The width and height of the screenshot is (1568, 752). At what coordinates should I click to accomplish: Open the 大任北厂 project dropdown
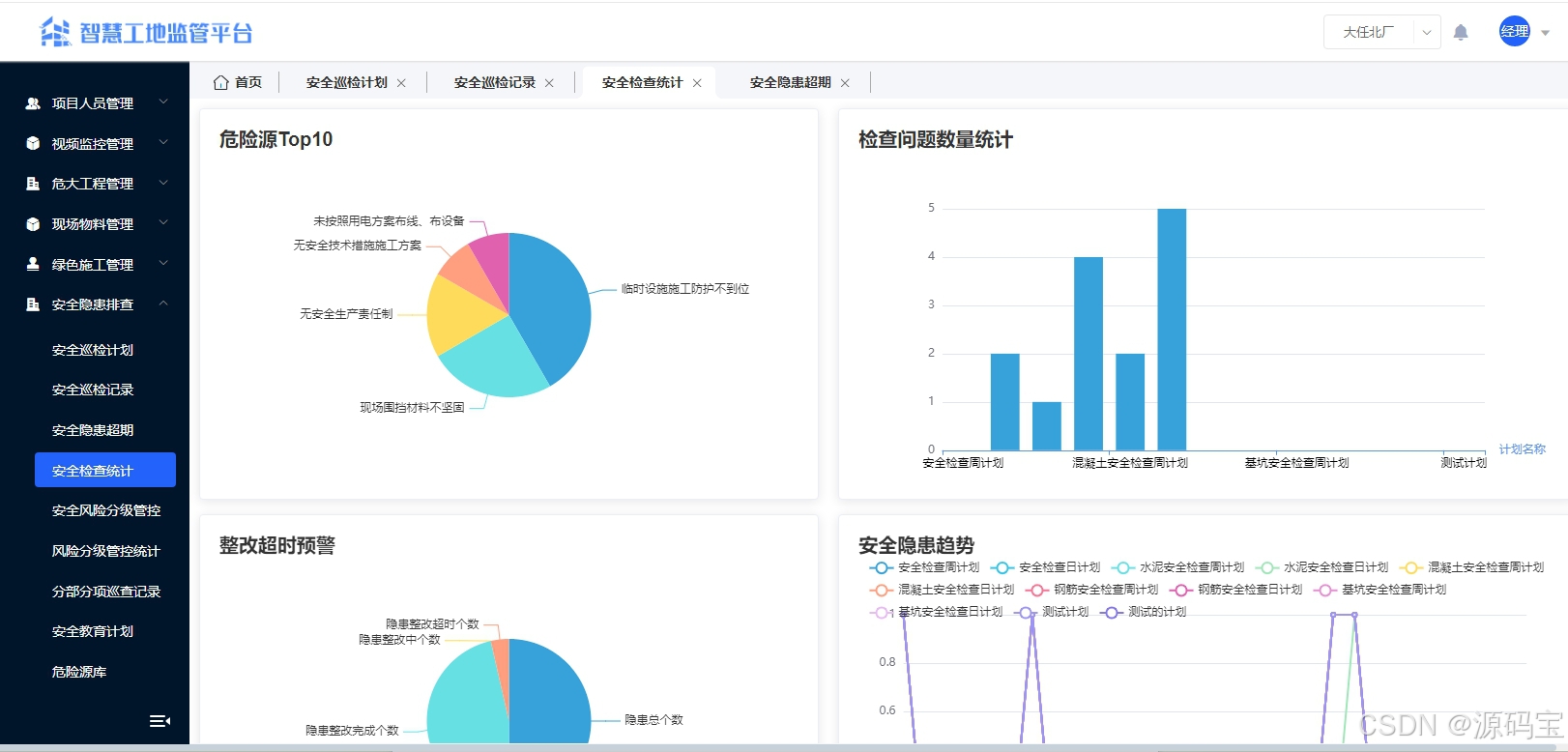point(1381,32)
